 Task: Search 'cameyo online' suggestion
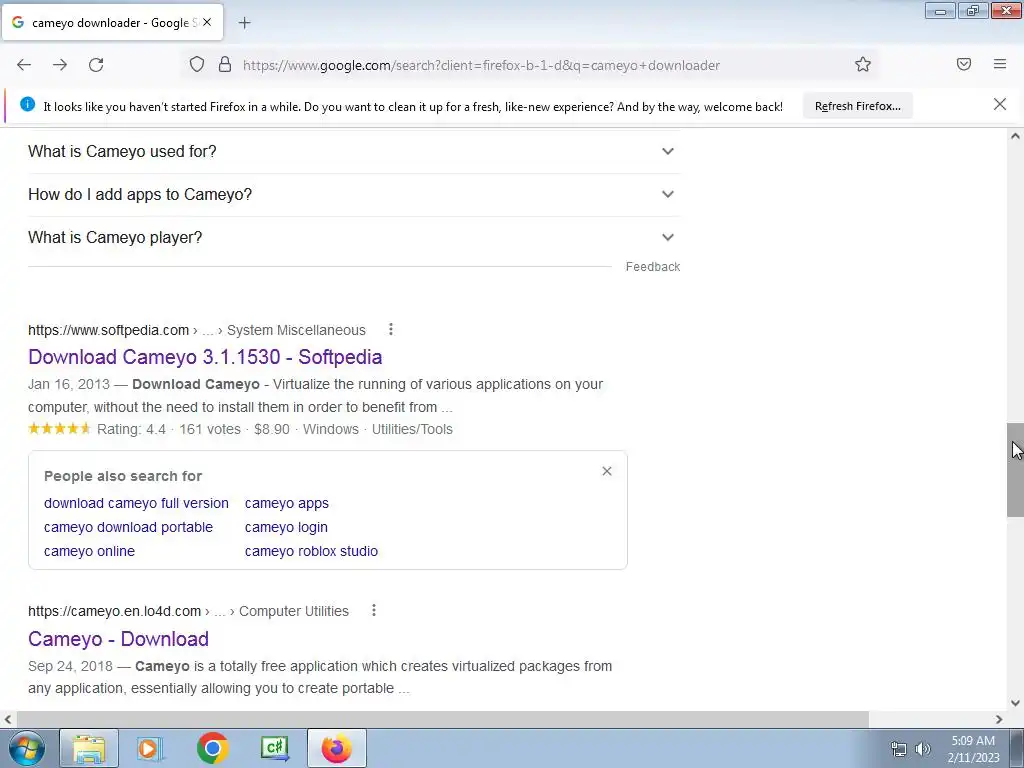pyautogui.click(x=89, y=551)
